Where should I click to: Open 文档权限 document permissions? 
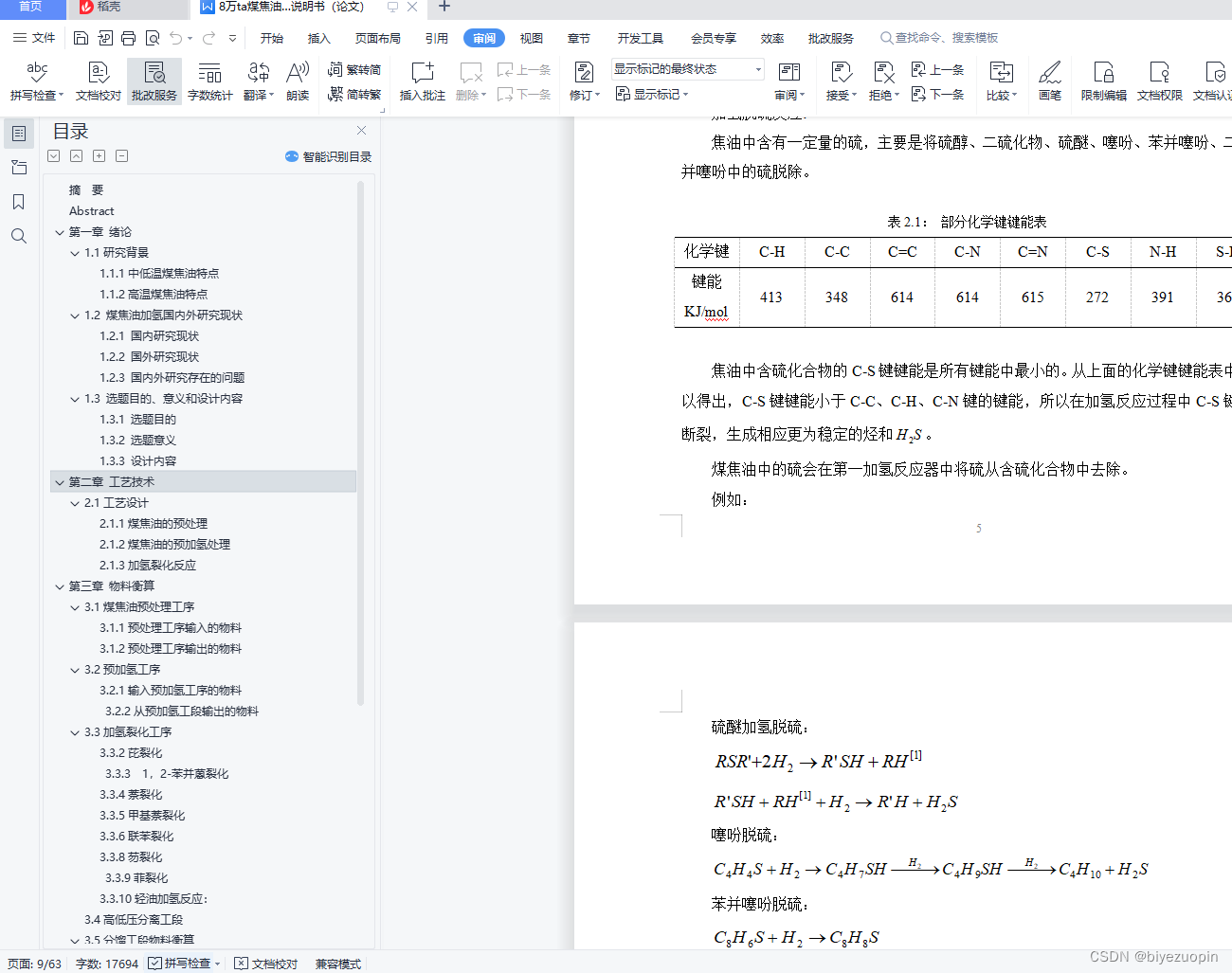click(1159, 81)
